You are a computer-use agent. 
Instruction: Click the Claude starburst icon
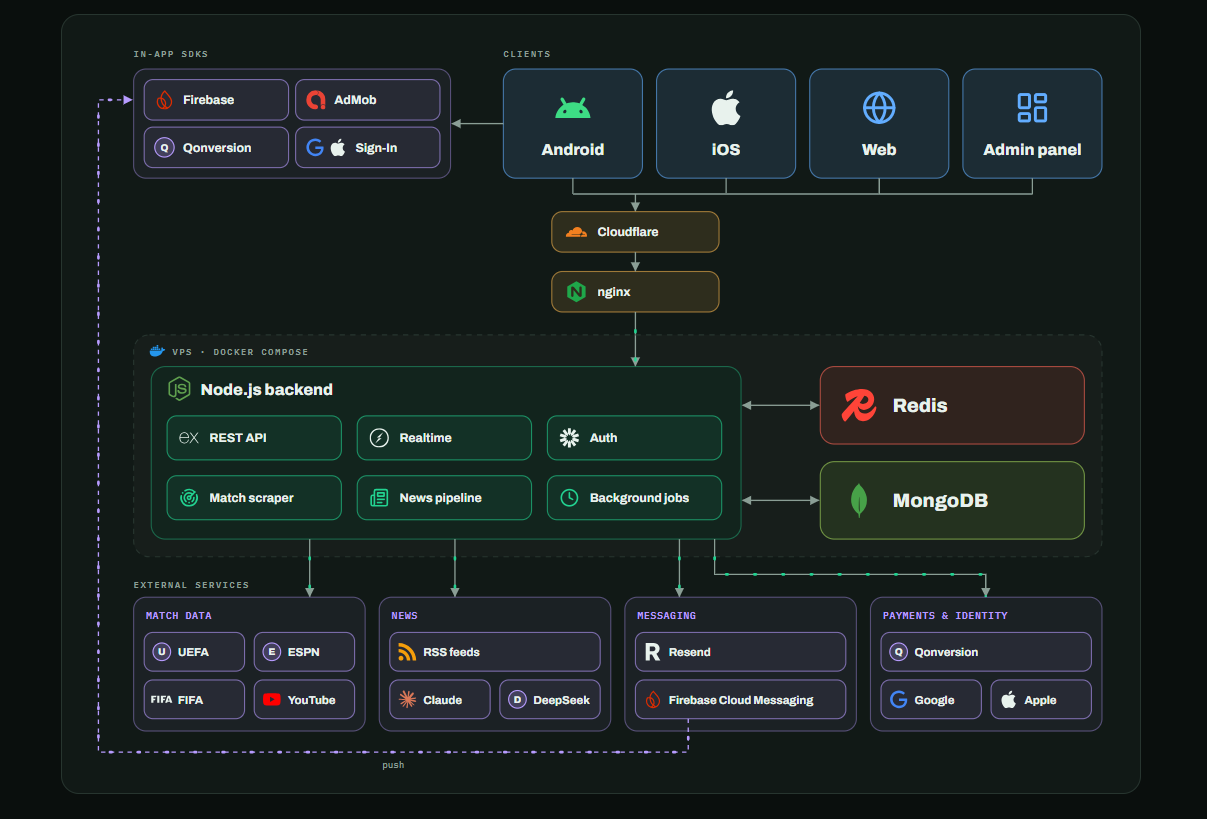[407, 700]
